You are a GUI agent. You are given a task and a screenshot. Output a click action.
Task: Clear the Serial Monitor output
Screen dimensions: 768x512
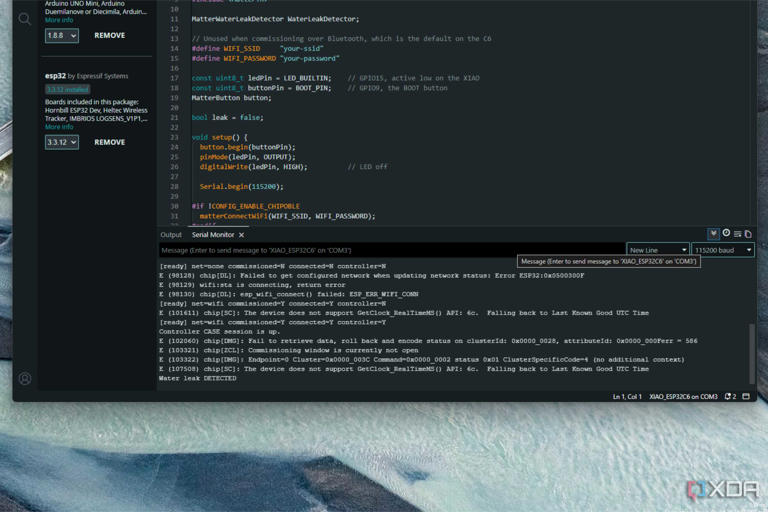tap(738, 234)
